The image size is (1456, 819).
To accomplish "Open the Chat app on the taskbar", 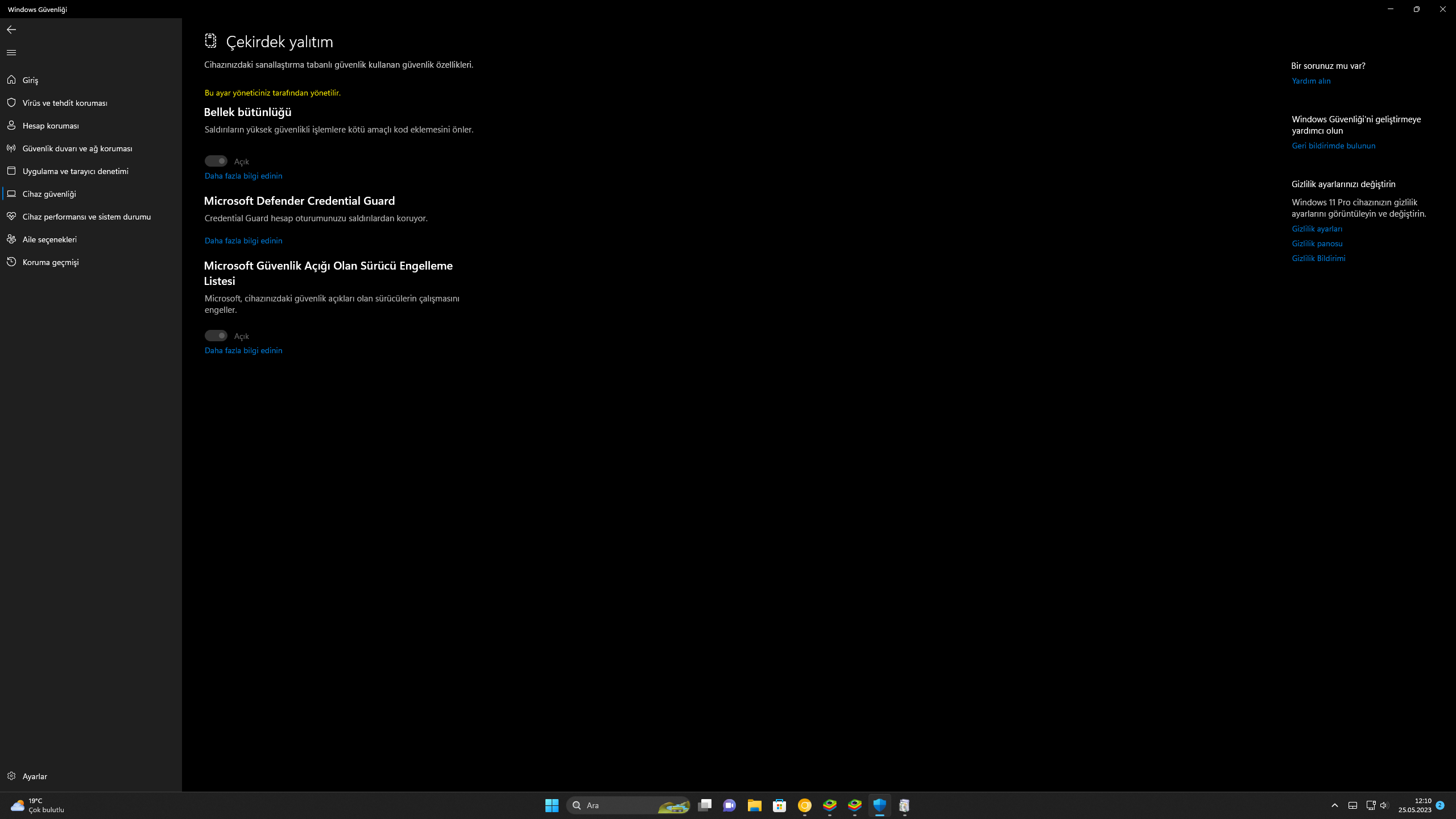I will click(x=730, y=805).
